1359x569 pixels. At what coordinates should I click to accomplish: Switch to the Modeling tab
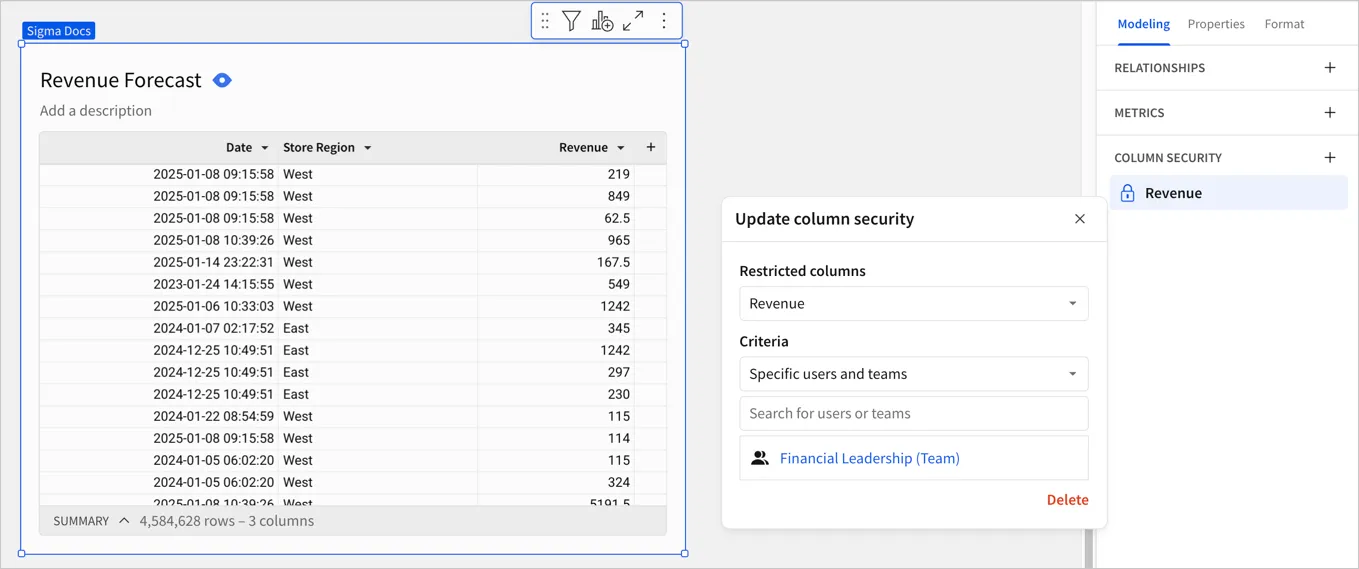tap(1143, 24)
